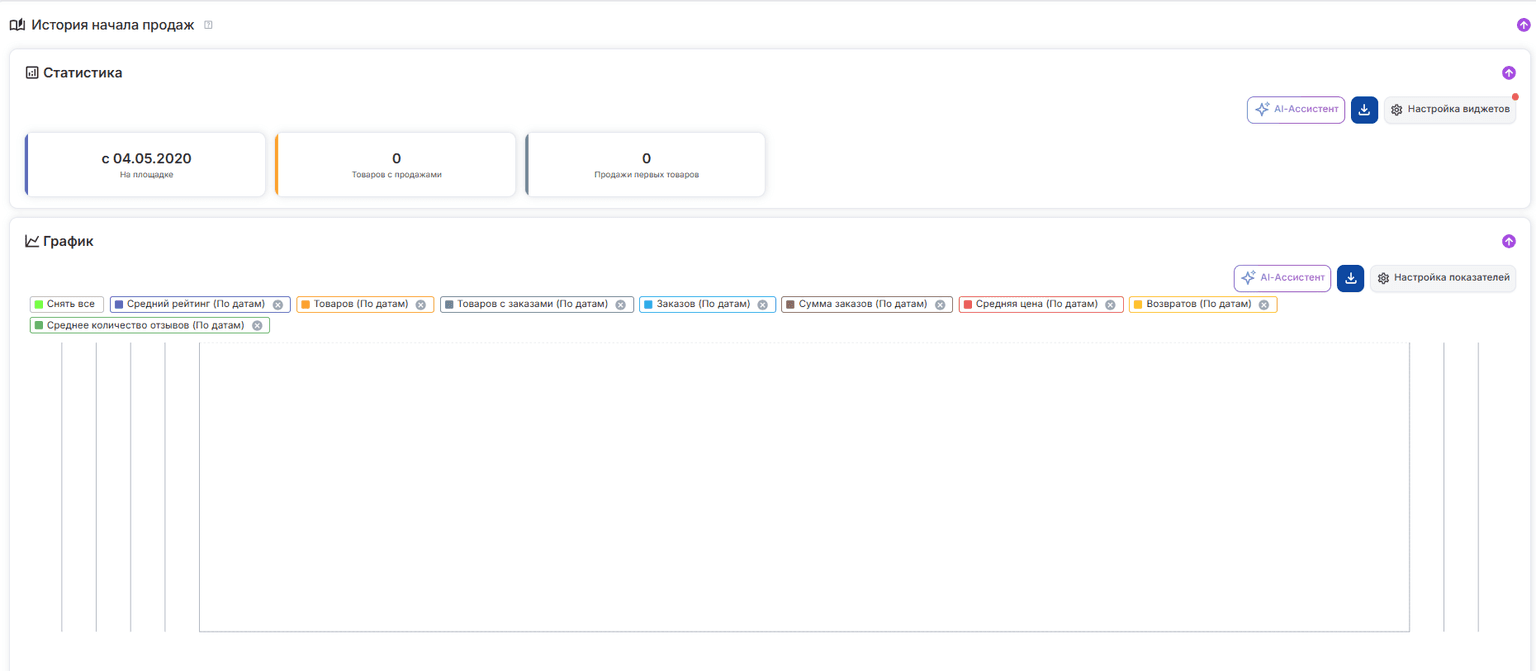Open Настройка показателей settings
1536x671 pixels.
coord(1443,278)
